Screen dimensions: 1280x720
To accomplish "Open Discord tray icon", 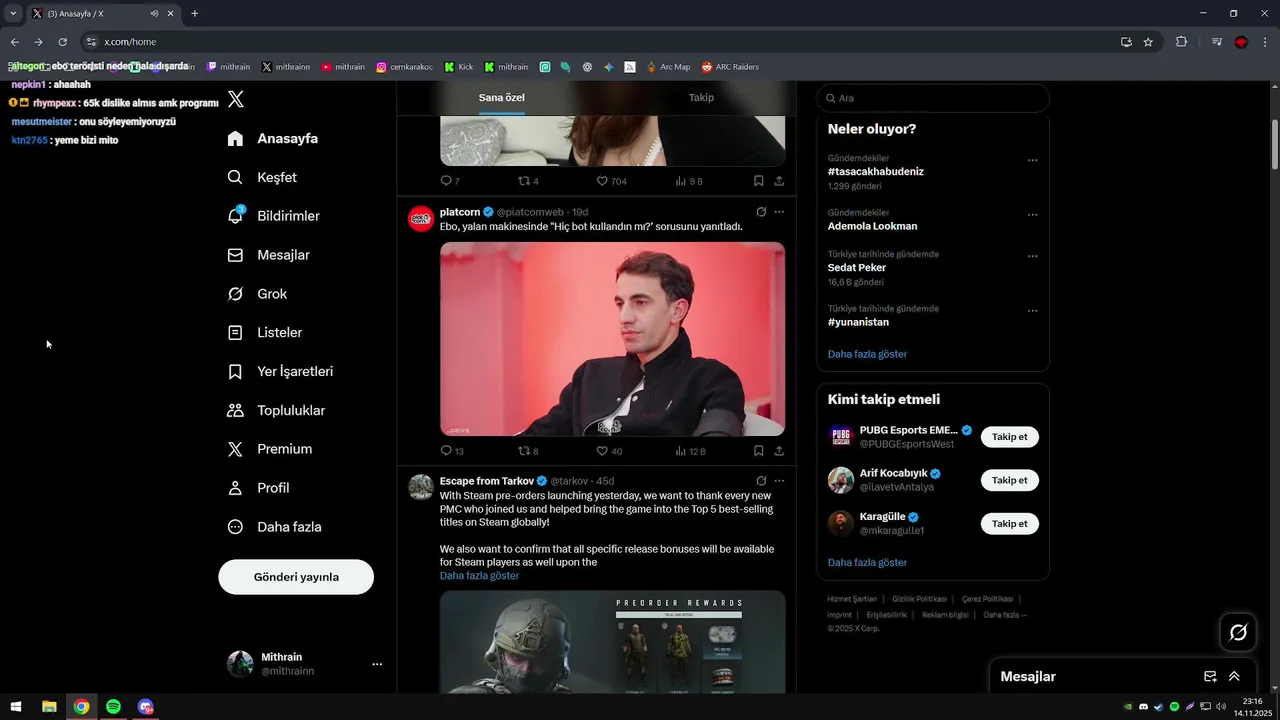I will tap(1143, 707).
